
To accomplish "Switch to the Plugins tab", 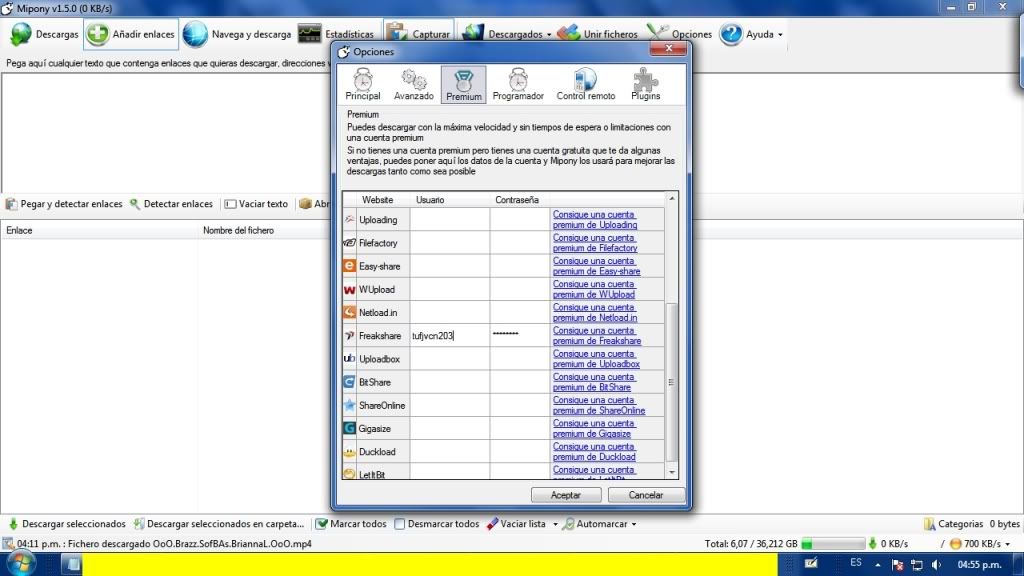I will click(x=645, y=84).
